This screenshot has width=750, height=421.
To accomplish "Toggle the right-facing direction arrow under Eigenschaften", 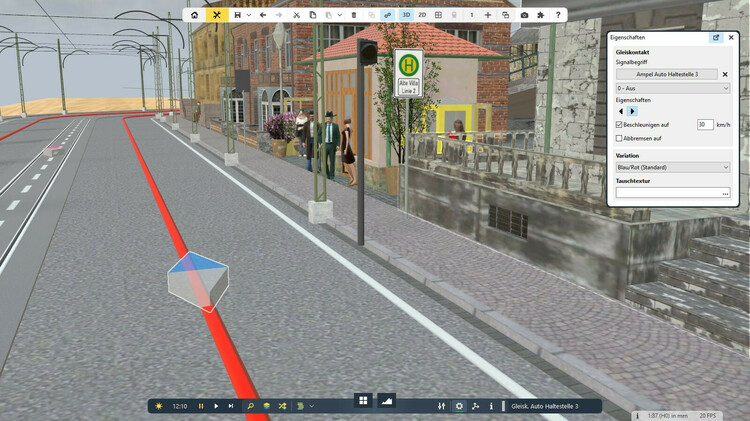I will click(632, 111).
